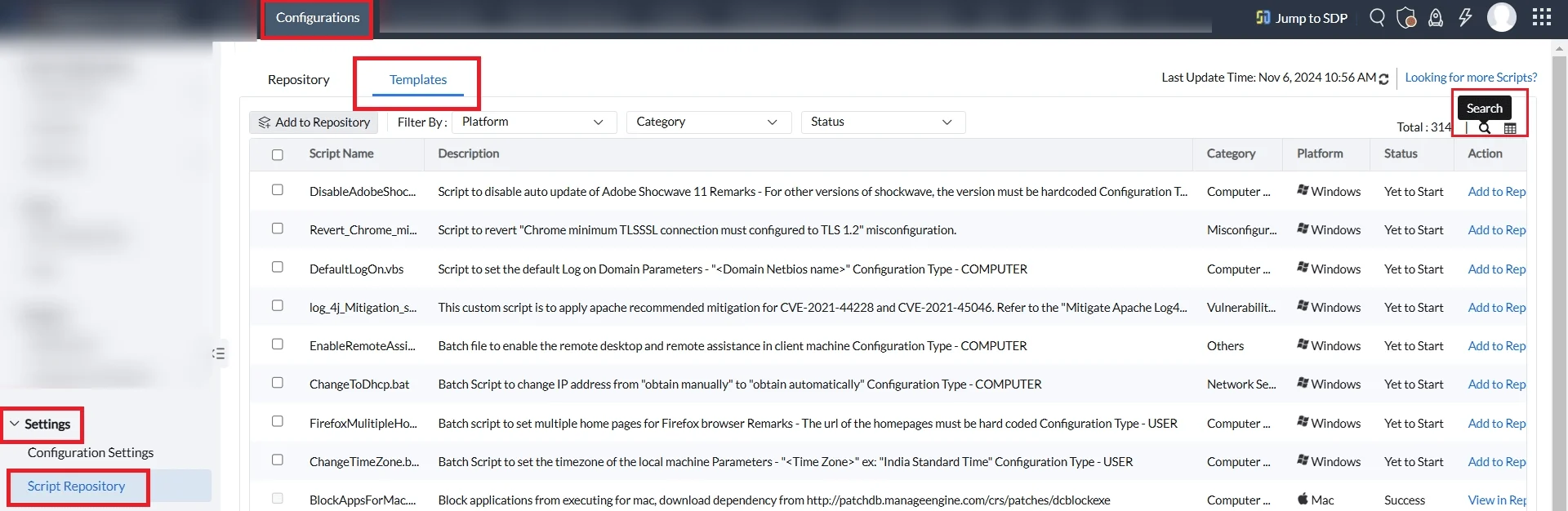Click Windows icon in DefaultLogOn.vbs row
Image resolution: width=1568 pixels, height=511 pixels.
pos(1303,268)
